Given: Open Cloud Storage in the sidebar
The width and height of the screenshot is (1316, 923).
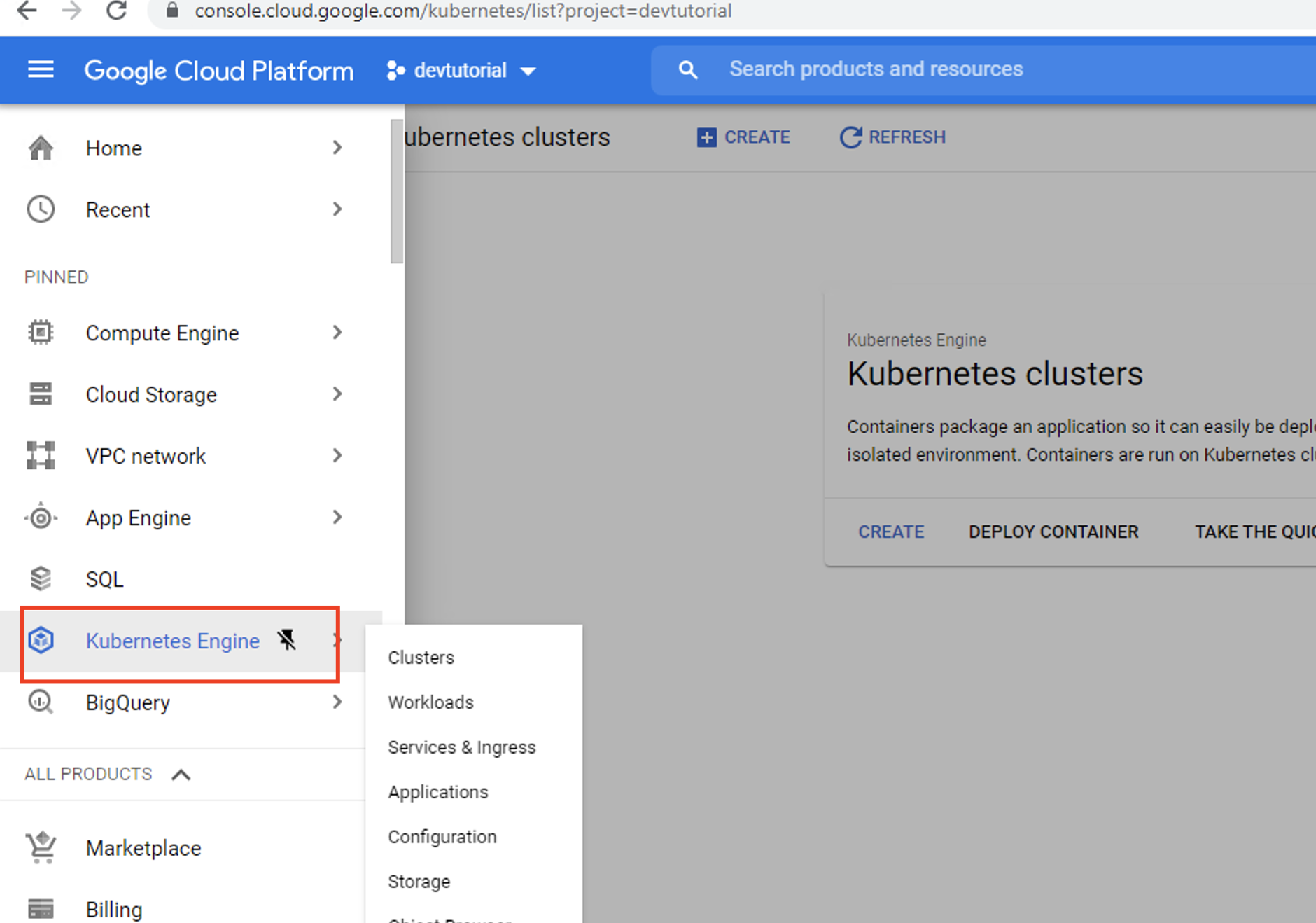Looking at the screenshot, I should tap(151, 394).
